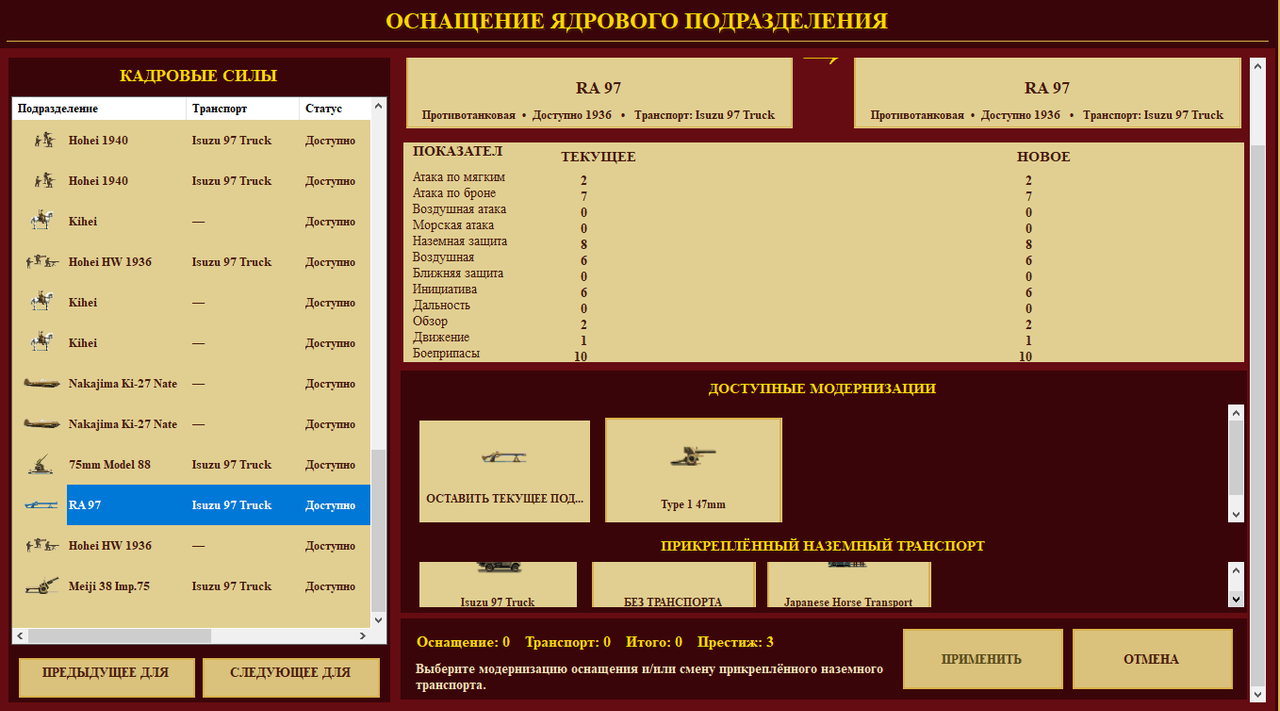
Task: Select the RA 97 row
Action: [x=191, y=505]
